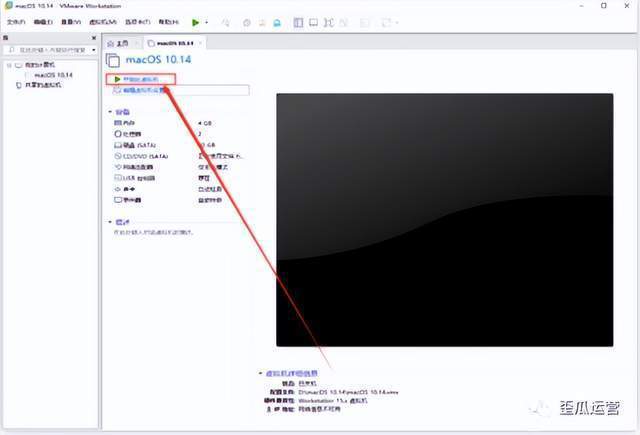
Task: Click Edit virtual machine settings link
Action: [x=143, y=90]
